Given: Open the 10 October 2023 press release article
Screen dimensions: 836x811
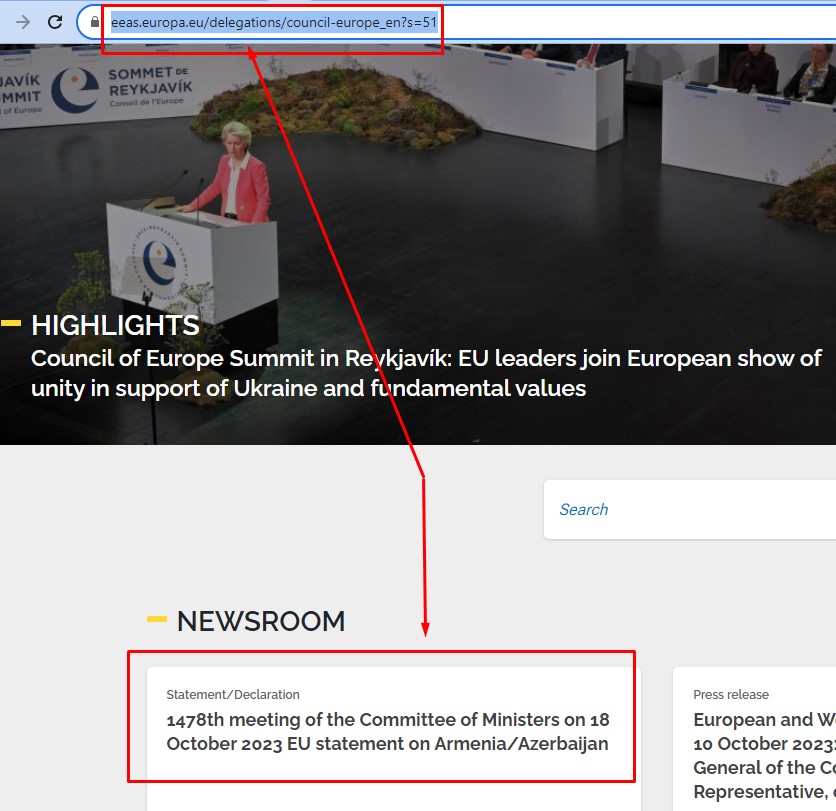Looking at the screenshot, I should pyautogui.click(x=764, y=755).
